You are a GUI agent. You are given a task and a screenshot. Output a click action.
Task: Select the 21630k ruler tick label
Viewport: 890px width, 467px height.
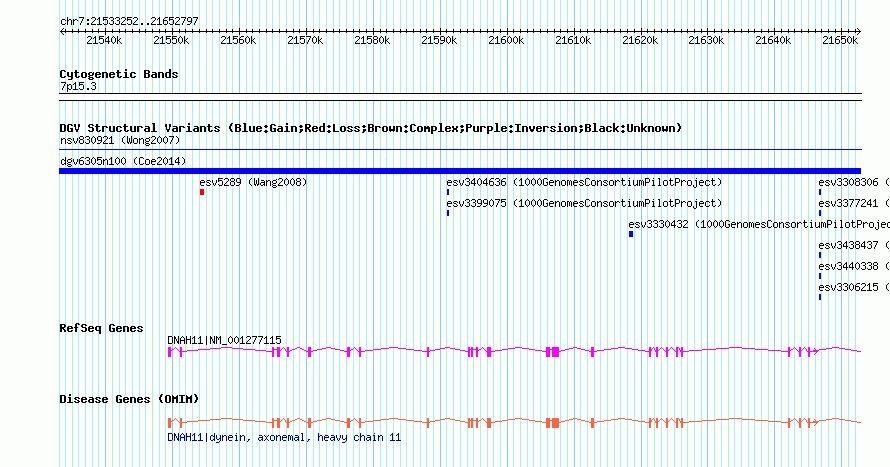pos(706,40)
